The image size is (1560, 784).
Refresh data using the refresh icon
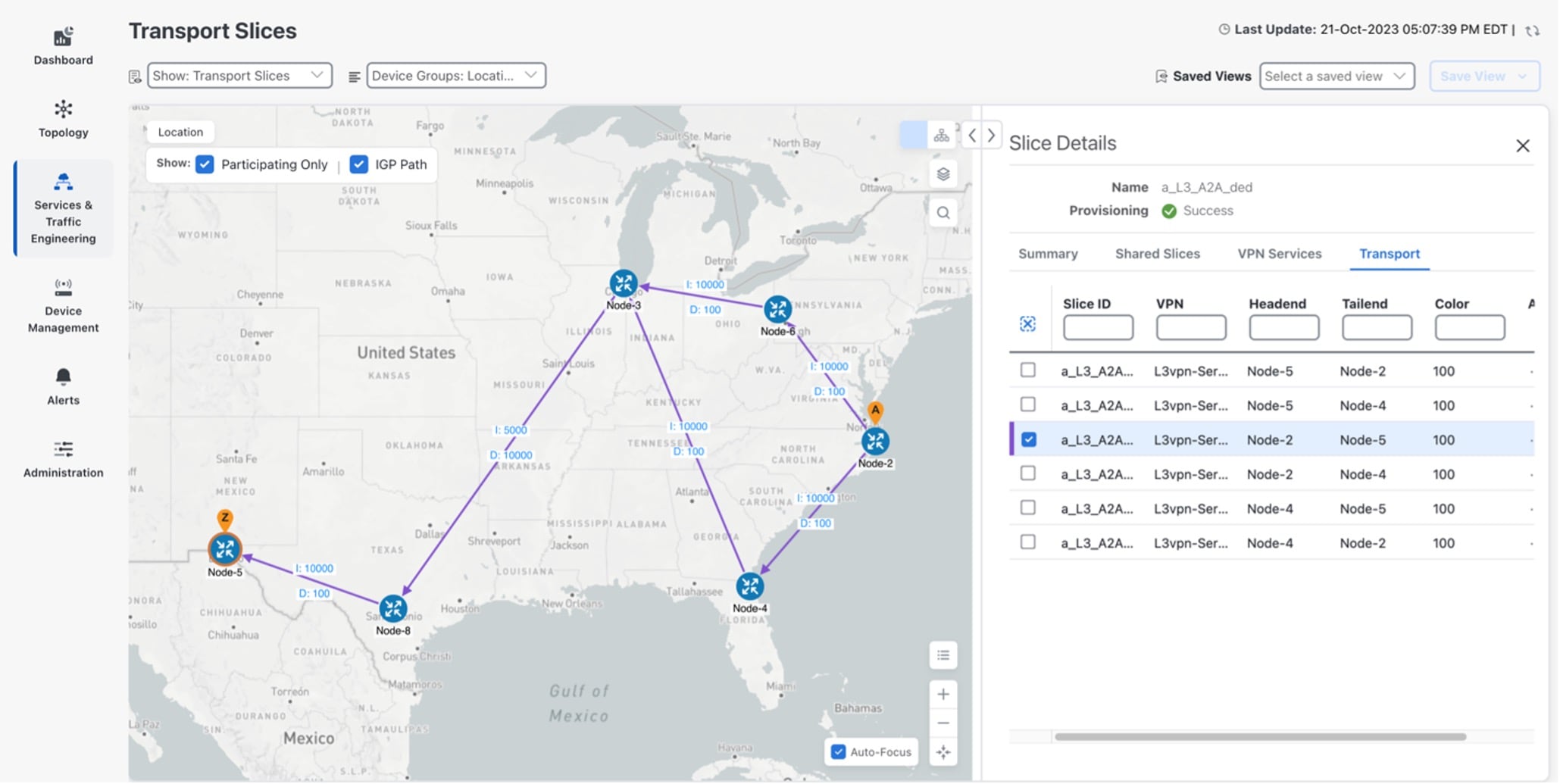pos(1532,30)
